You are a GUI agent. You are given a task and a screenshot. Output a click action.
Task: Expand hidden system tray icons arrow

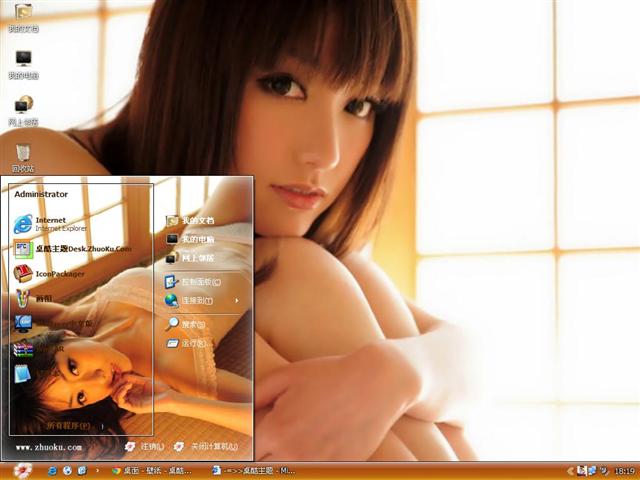click(x=570, y=471)
